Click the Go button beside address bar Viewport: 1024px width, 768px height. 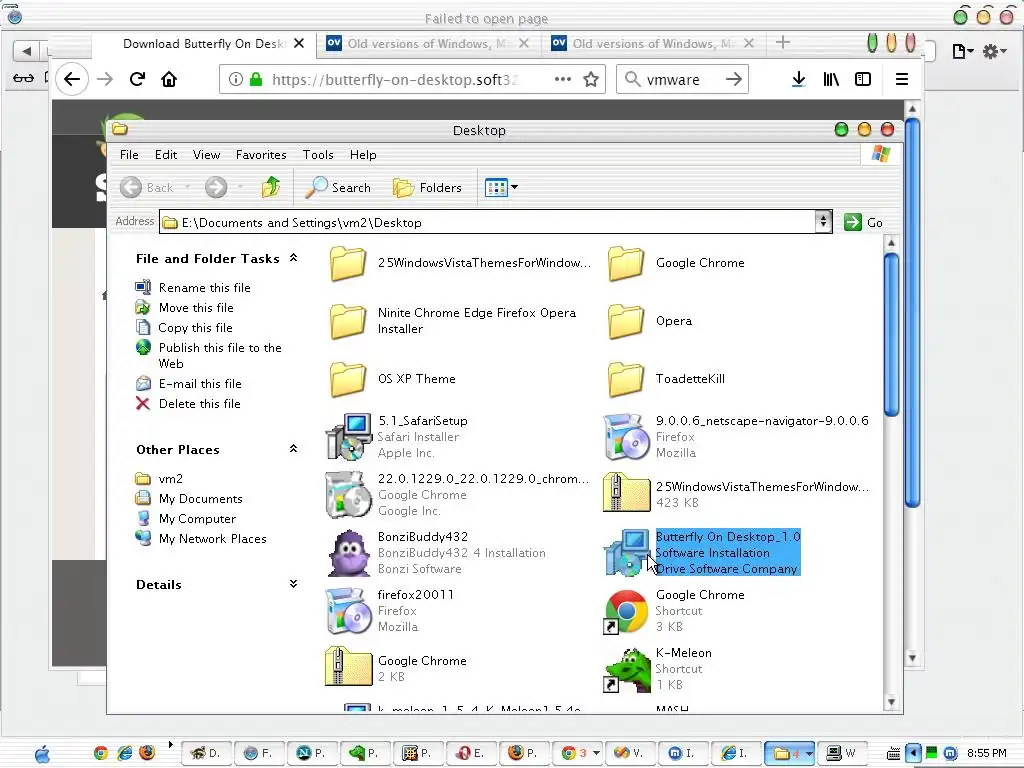tap(863, 222)
